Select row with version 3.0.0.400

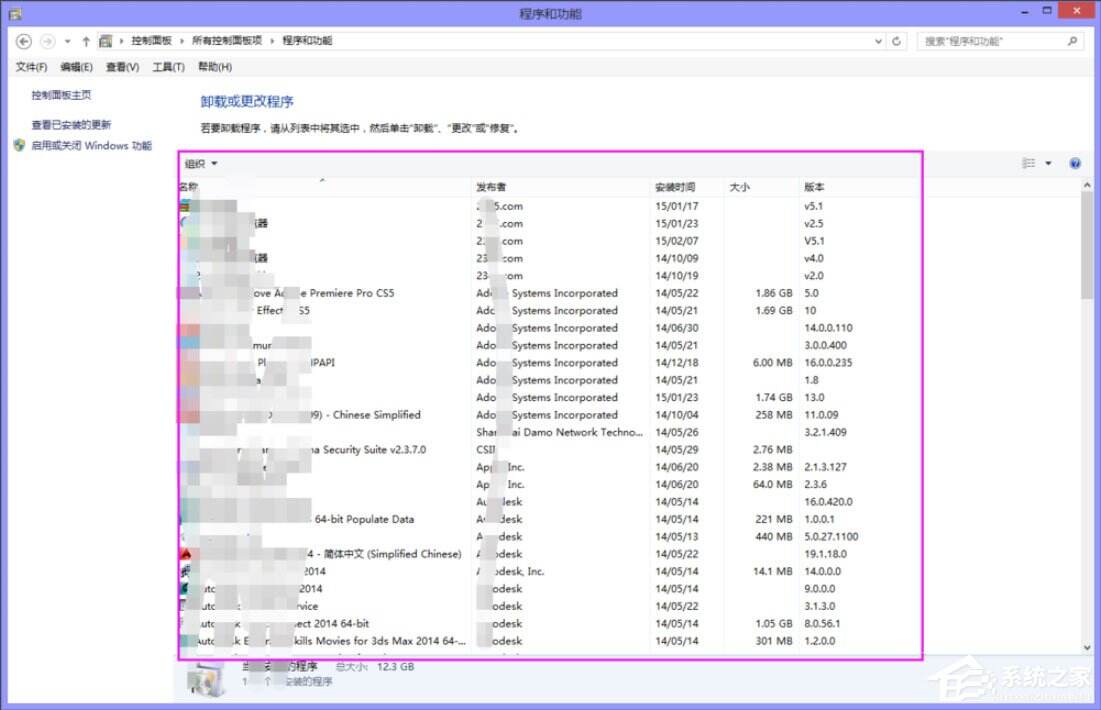[548, 346]
